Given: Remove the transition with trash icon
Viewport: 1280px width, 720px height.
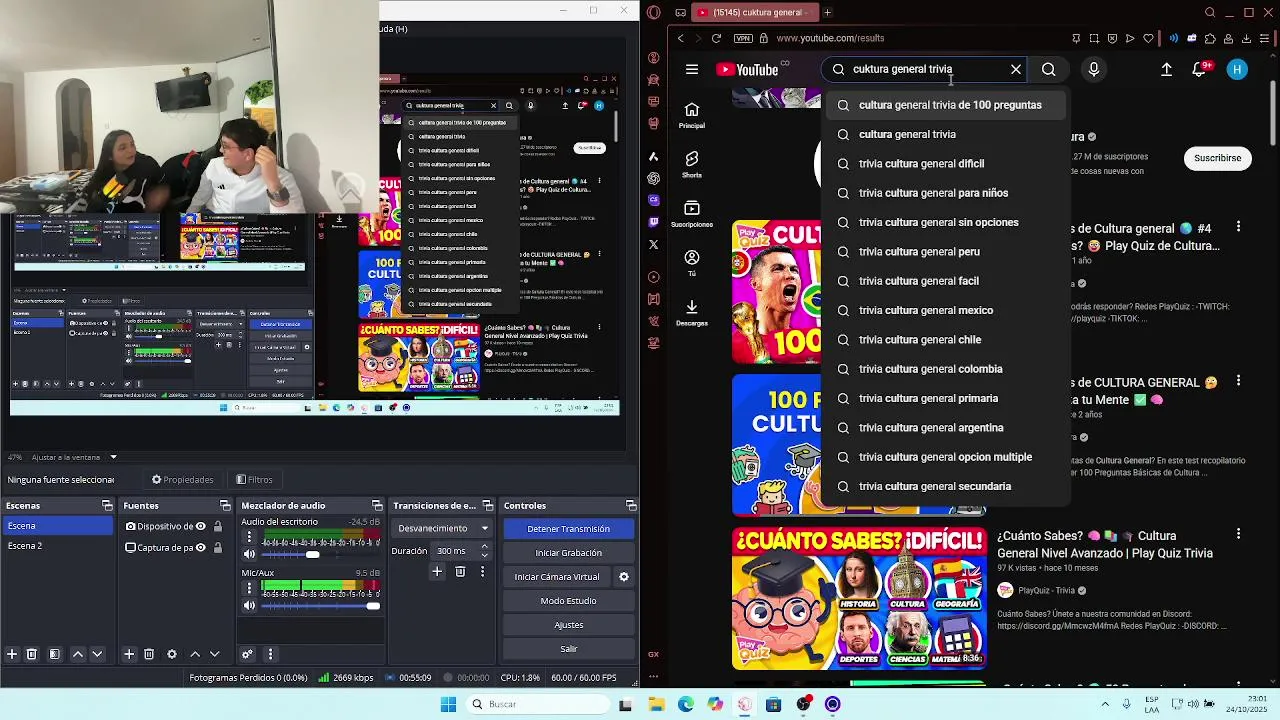Looking at the screenshot, I should point(460,572).
